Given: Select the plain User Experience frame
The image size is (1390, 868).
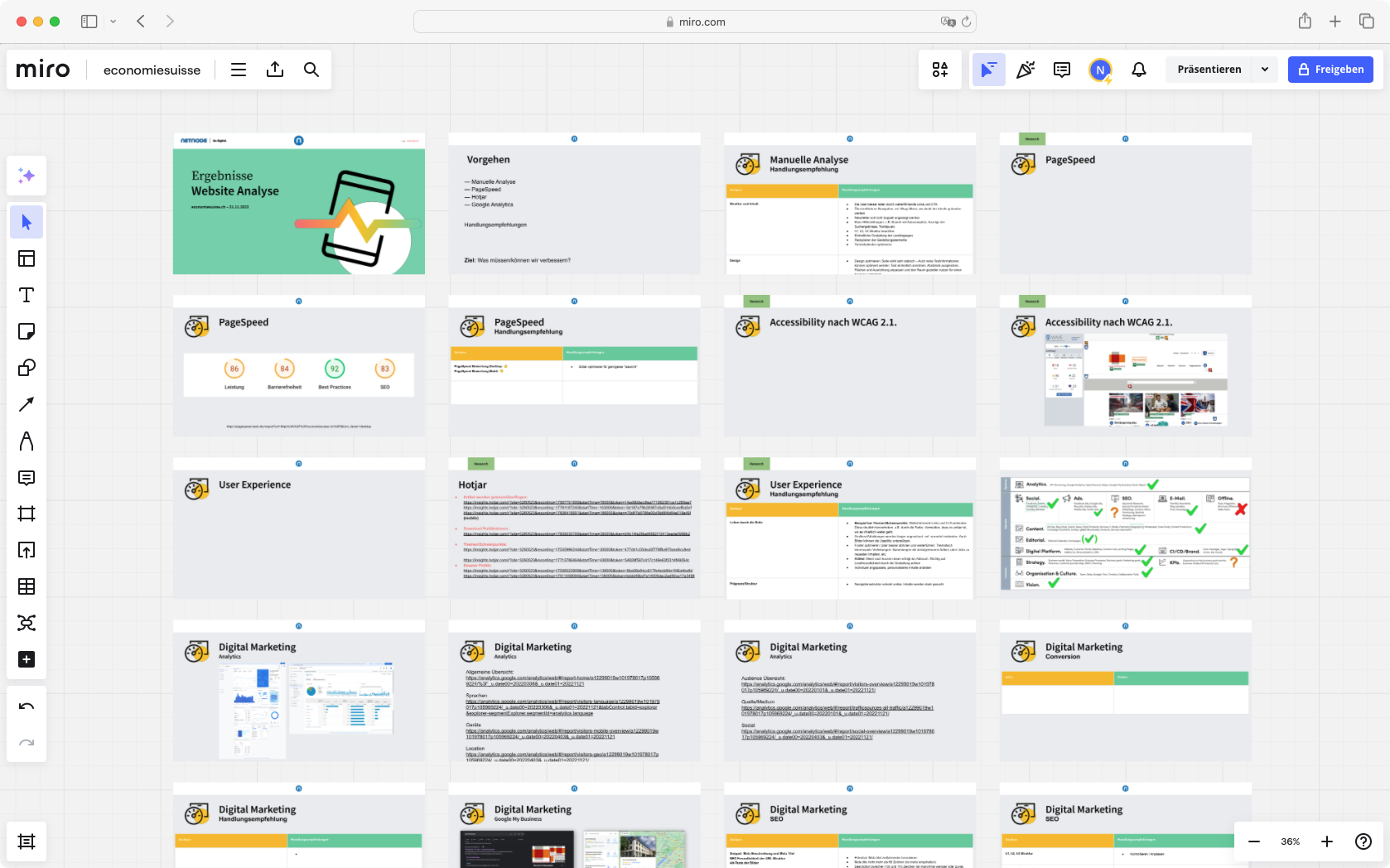Looking at the screenshot, I should (299, 528).
